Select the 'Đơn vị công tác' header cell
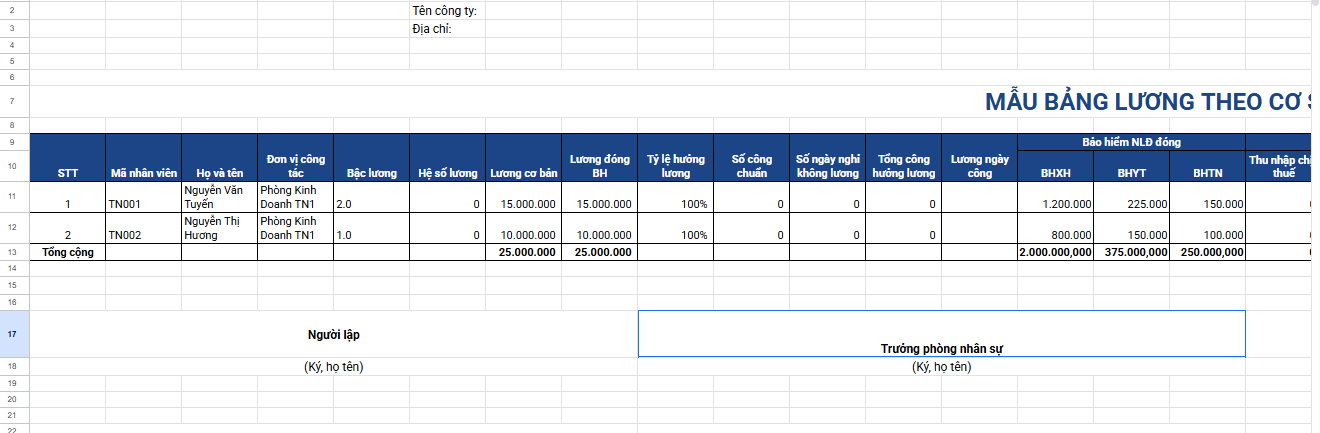 pyautogui.click(x=296, y=157)
